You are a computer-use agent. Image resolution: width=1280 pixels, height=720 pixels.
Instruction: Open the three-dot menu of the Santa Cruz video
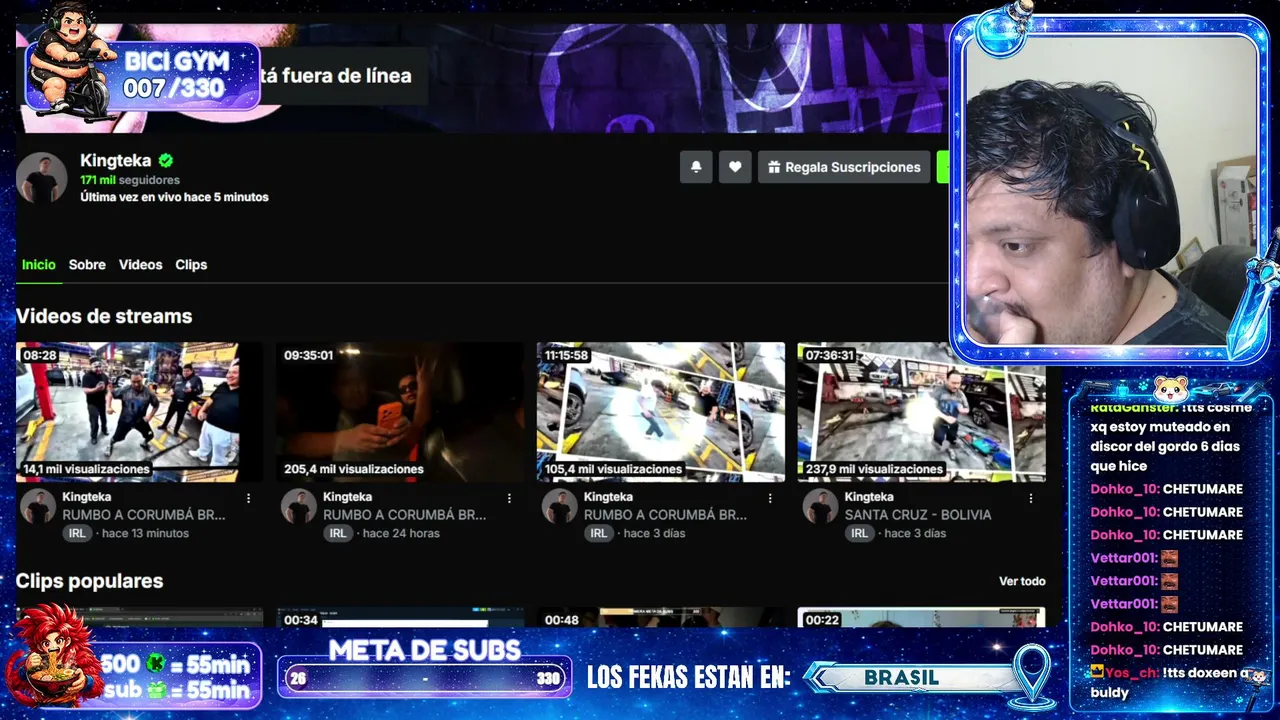point(1031,498)
